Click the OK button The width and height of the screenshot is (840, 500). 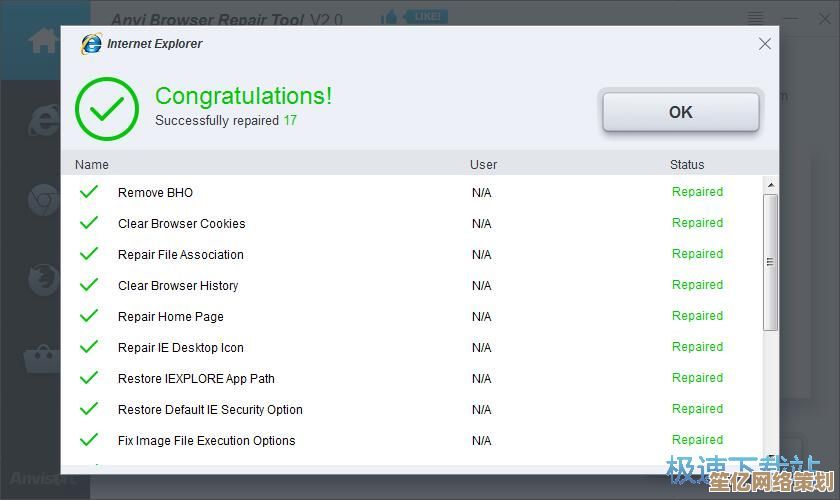(x=680, y=112)
